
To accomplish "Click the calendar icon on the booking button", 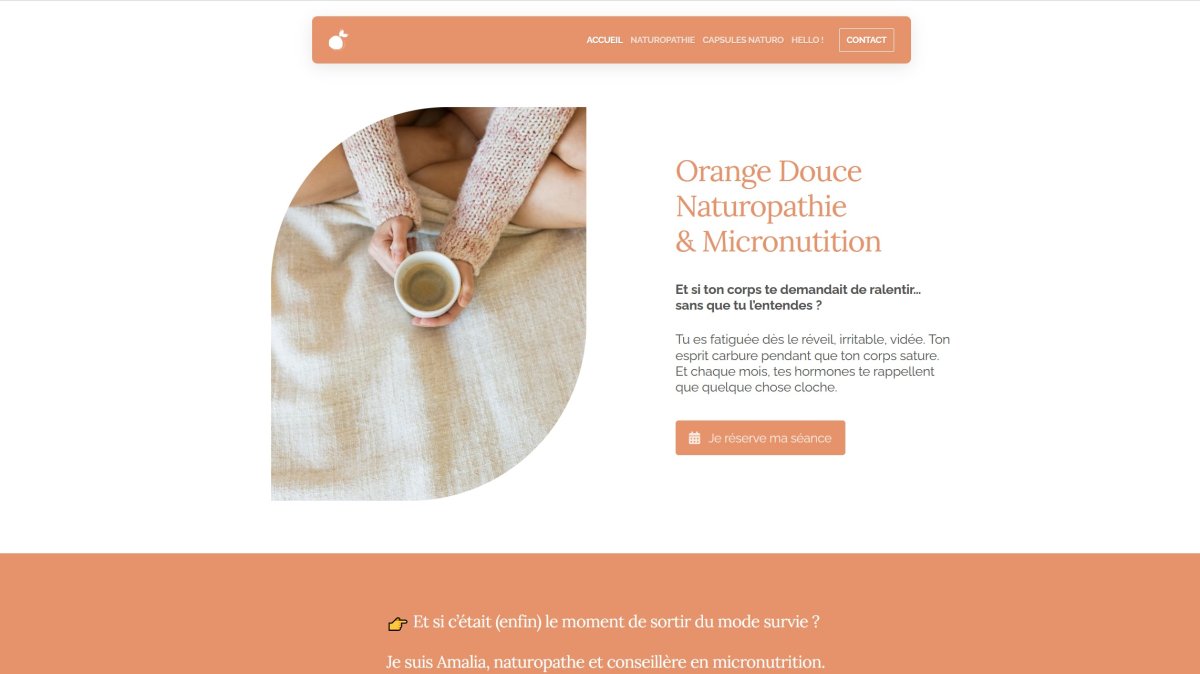I will coord(694,438).
